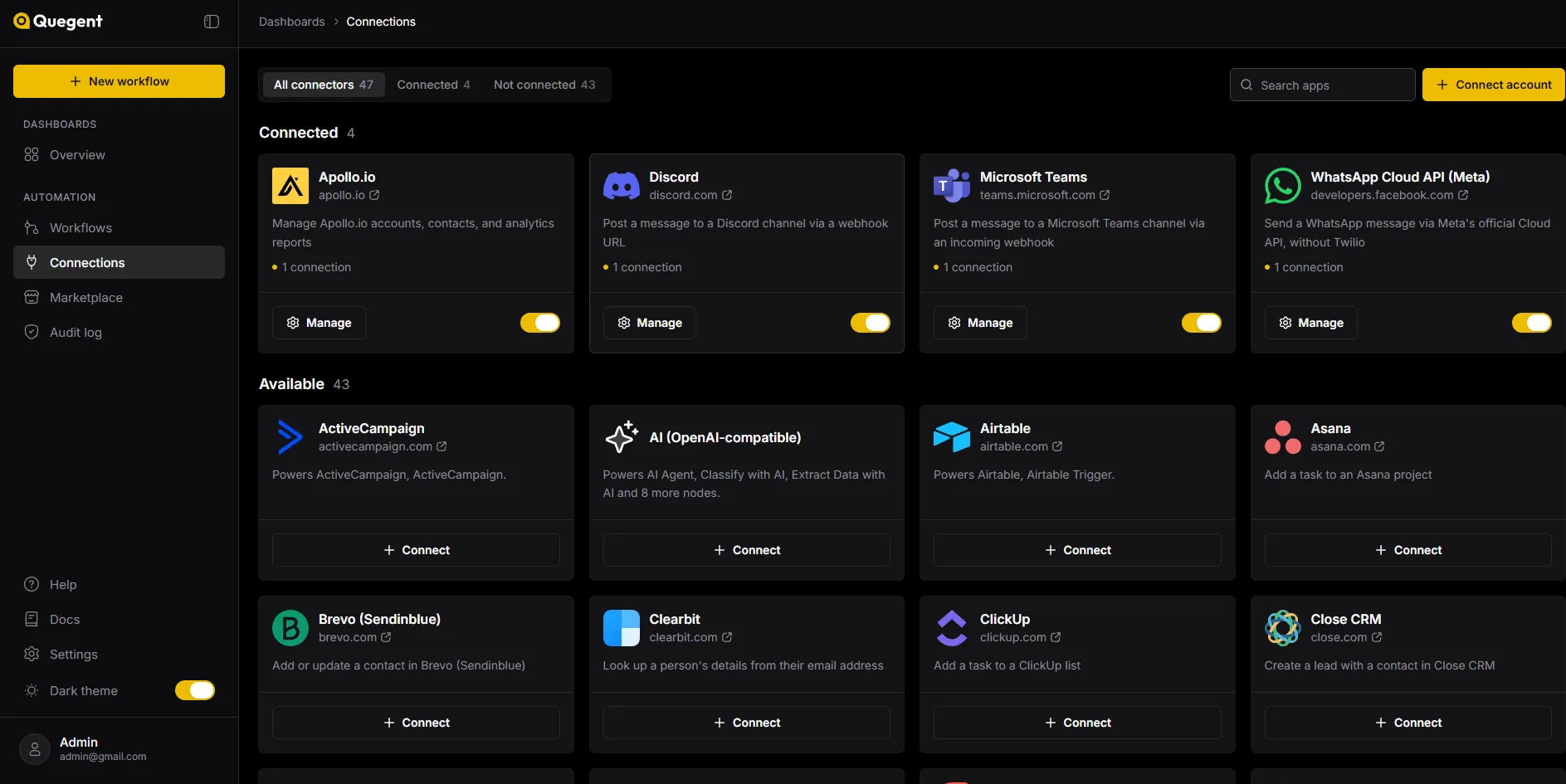Click the Microsoft Teams logo icon
The height and width of the screenshot is (784, 1566).
pyautogui.click(x=952, y=186)
